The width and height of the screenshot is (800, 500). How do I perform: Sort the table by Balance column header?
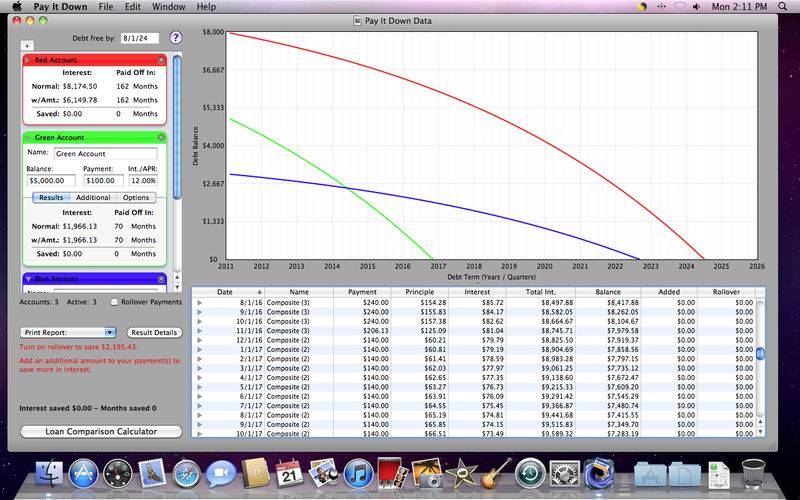608,292
